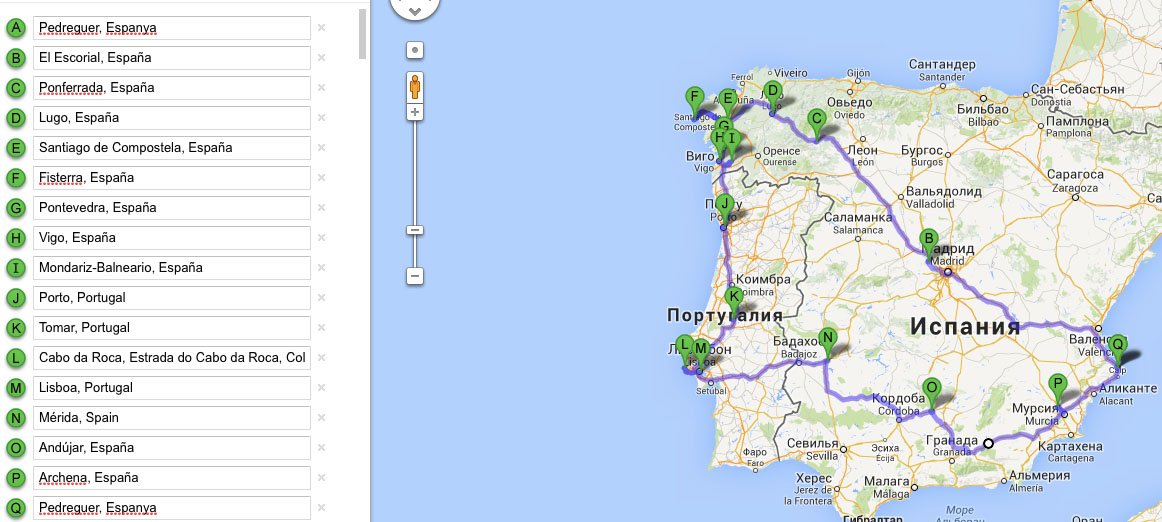Remove the Mérida waypoint

[x=322, y=418]
